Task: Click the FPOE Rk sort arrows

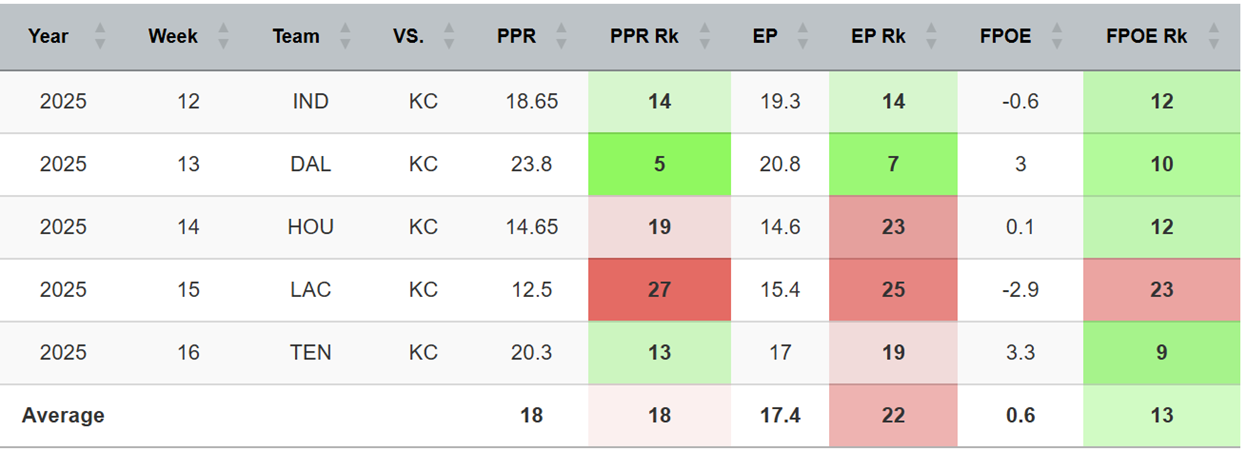Action: 1214,37
